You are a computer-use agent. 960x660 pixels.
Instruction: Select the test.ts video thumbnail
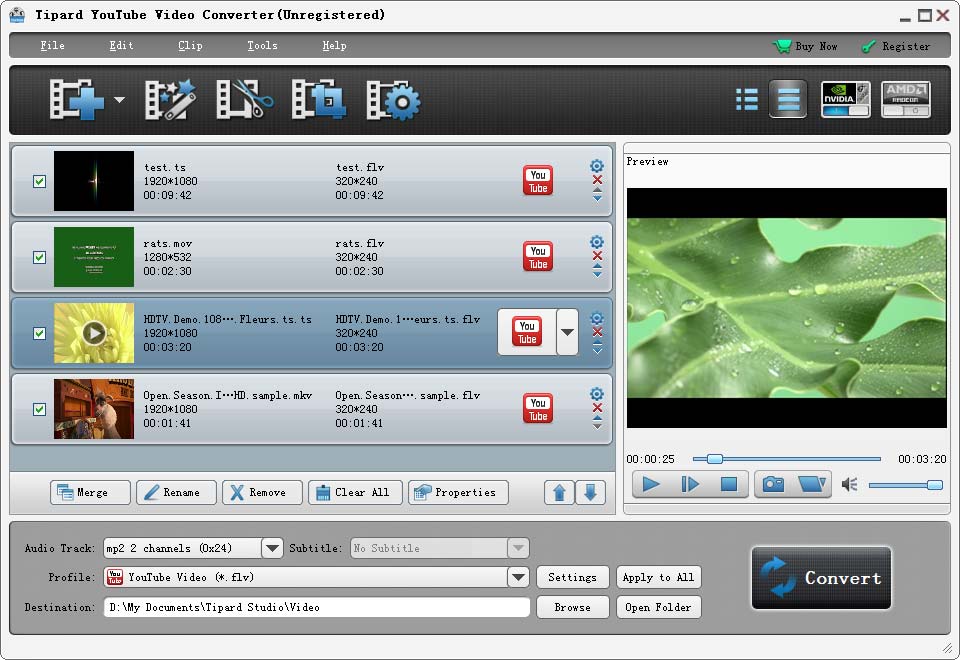94,181
